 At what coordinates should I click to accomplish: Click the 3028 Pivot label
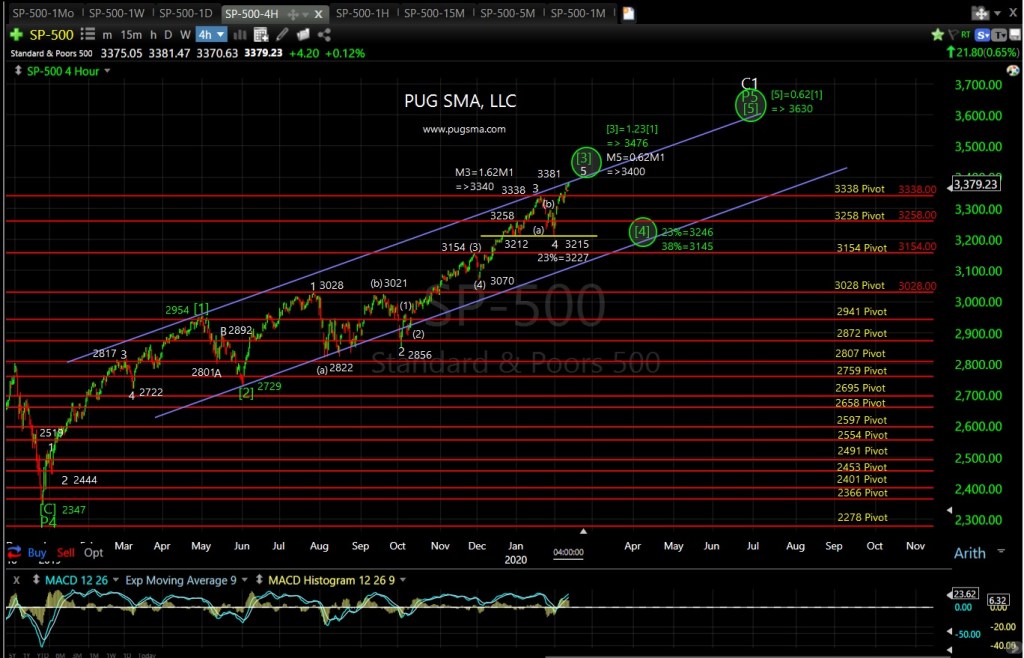pyautogui.click(x=859, y=285)
